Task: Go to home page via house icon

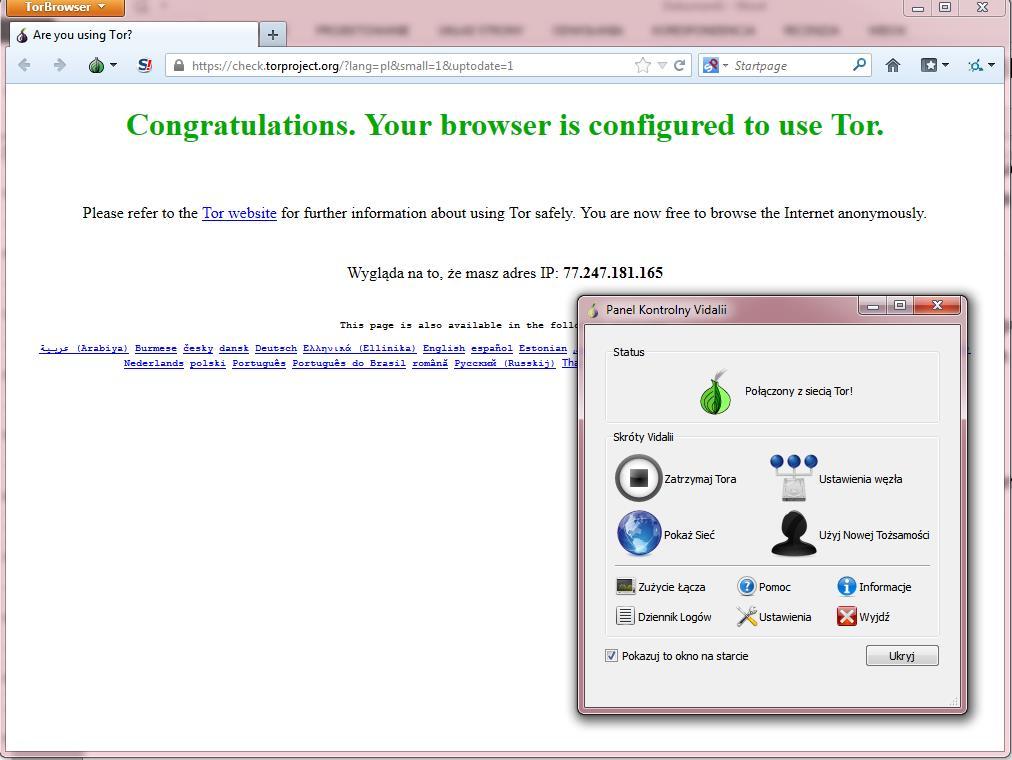Action: [893, 65]
